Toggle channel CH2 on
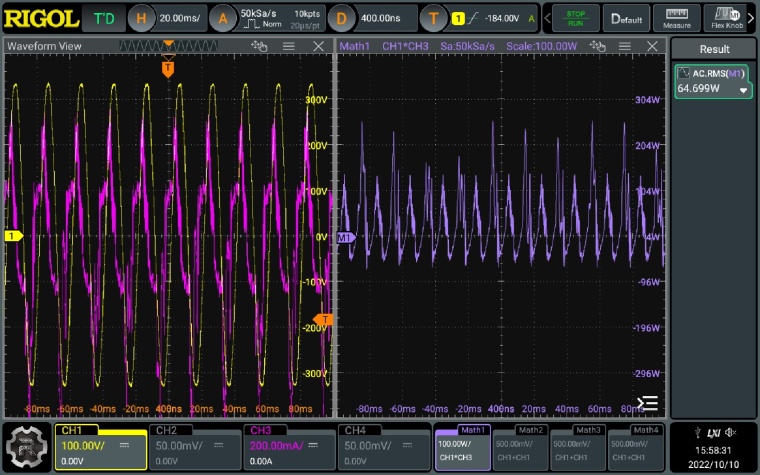The height and width of the screenshot is (475, 760). [193, 446]
